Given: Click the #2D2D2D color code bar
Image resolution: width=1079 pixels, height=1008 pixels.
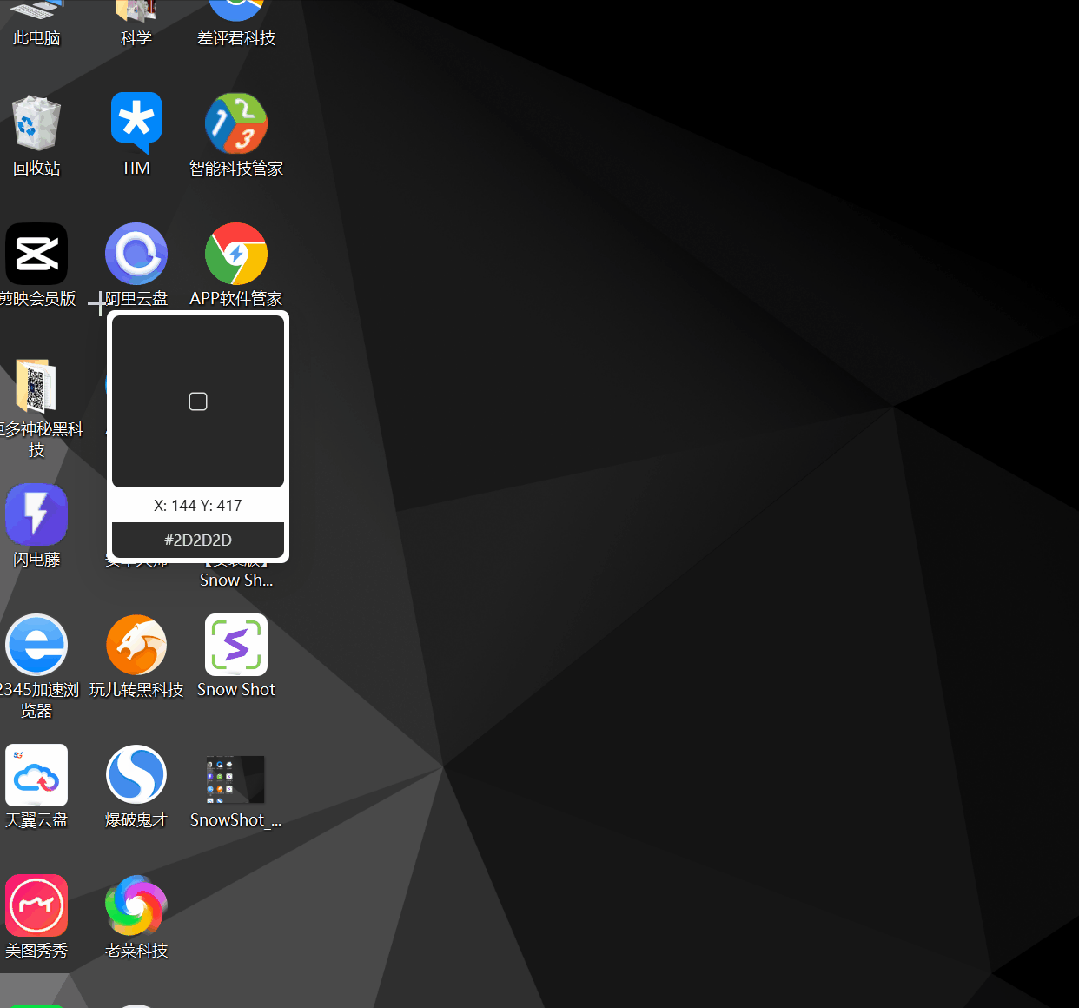Looking at the screenshot, I should 198,540.
